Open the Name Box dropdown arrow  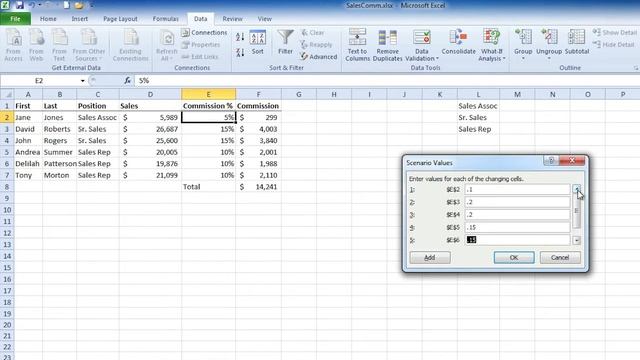82,81
